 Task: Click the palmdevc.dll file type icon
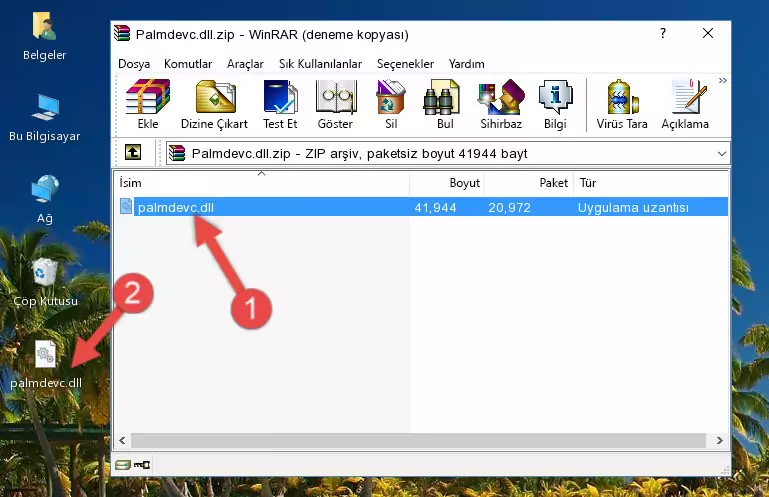coord(126,207)
